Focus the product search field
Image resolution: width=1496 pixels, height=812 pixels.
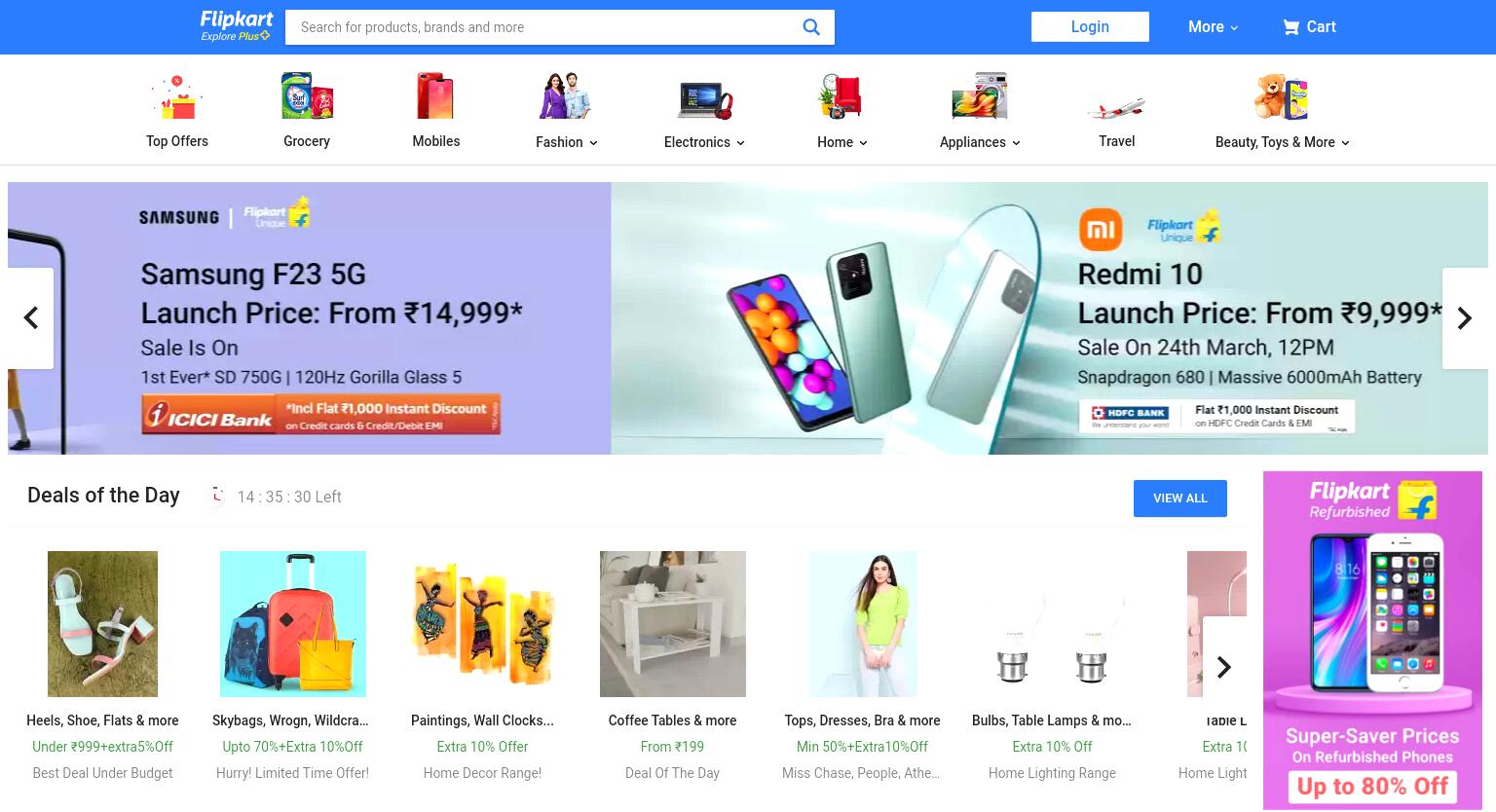(545, 27)
